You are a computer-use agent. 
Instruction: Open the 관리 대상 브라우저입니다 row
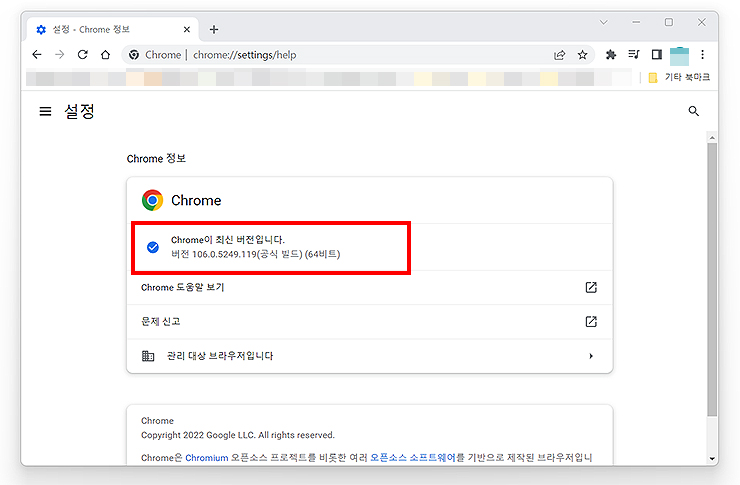(370, 356)
